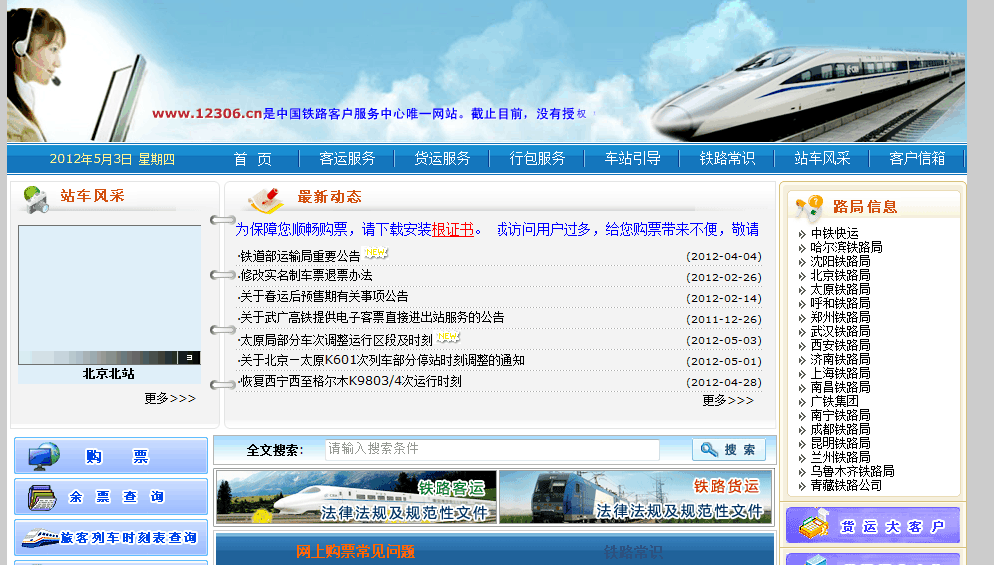The height and width of the screenshot is (565, 994).
Task: Open 铁道部运输局重要公告 announcement
Action: pos(299,256)
